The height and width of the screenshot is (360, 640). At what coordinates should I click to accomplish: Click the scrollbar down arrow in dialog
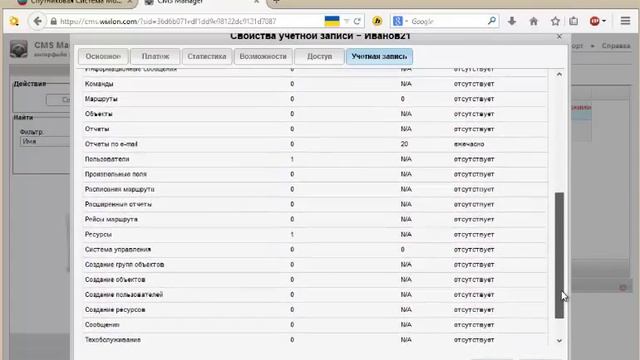(x=559, y=340)
